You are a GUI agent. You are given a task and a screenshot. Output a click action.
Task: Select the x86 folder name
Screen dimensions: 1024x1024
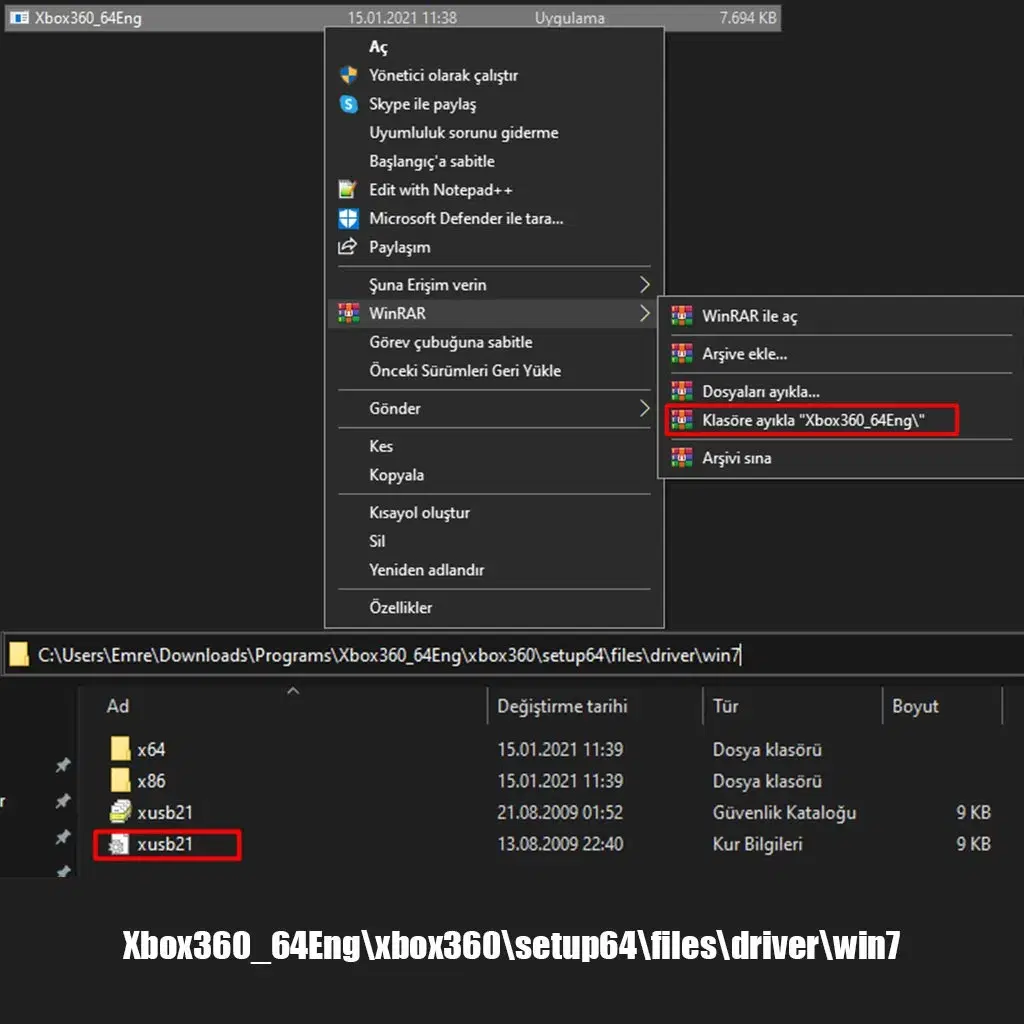click(151, 781)
